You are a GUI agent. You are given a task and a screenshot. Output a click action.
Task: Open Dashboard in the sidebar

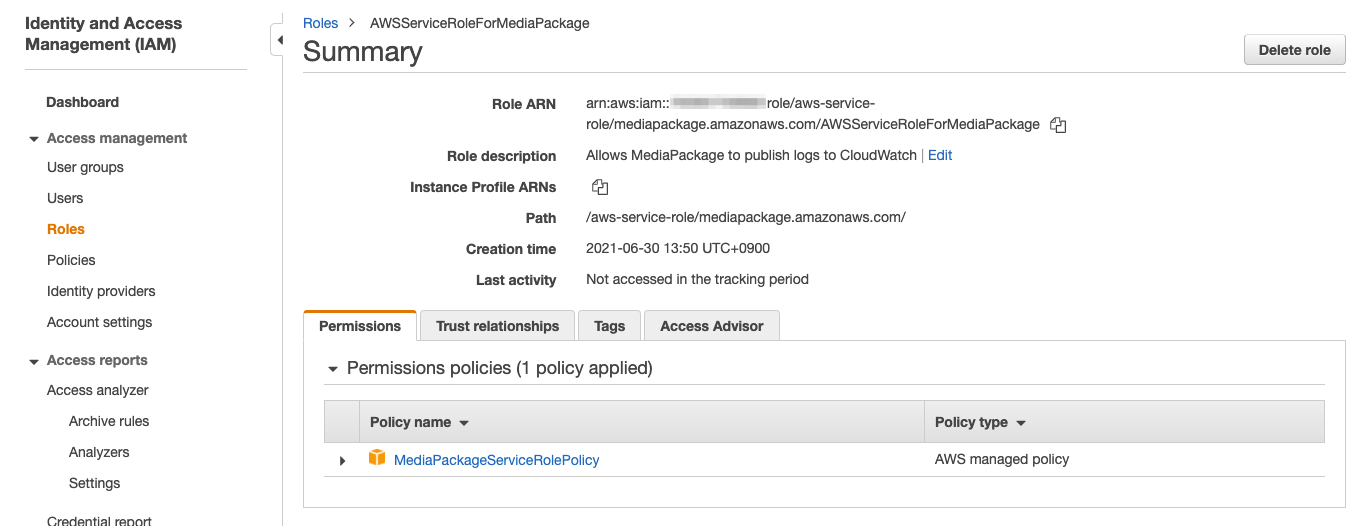[x=82, y=102]
